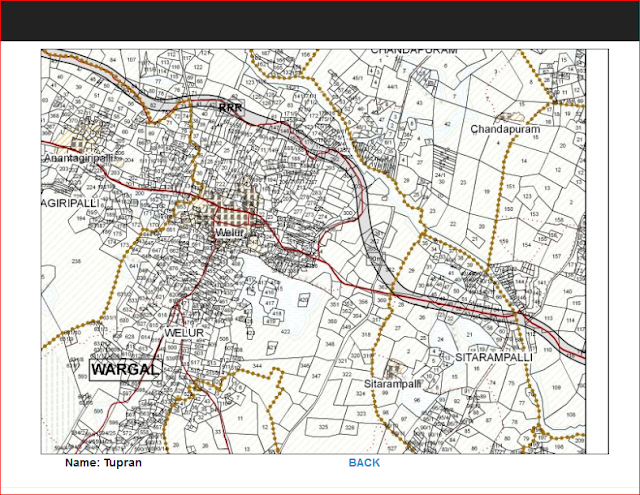Select parcel number 417

(x=269, y=303)
